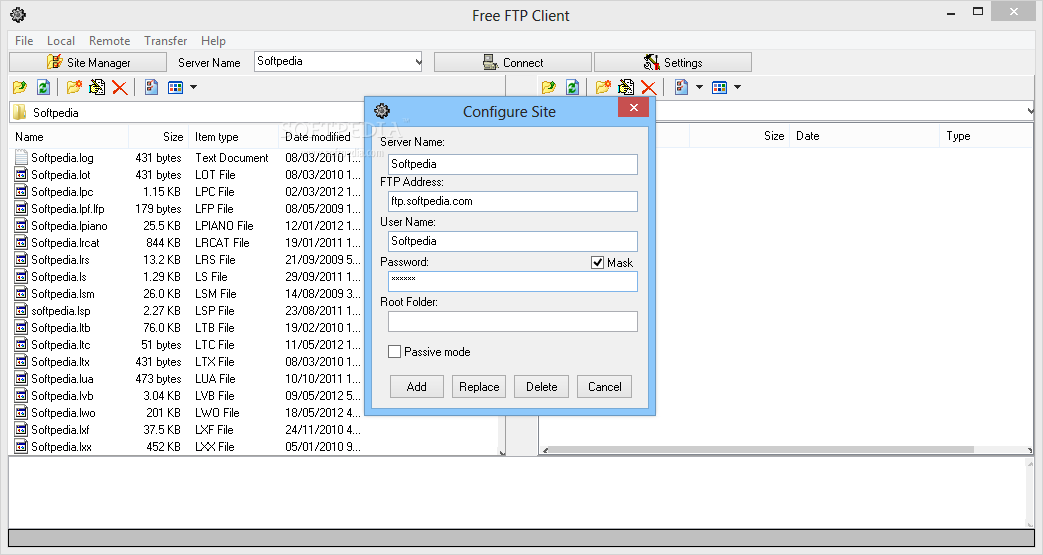
Task: Open the remote path dropdown arrow
Action: (x=1030, y=111)
